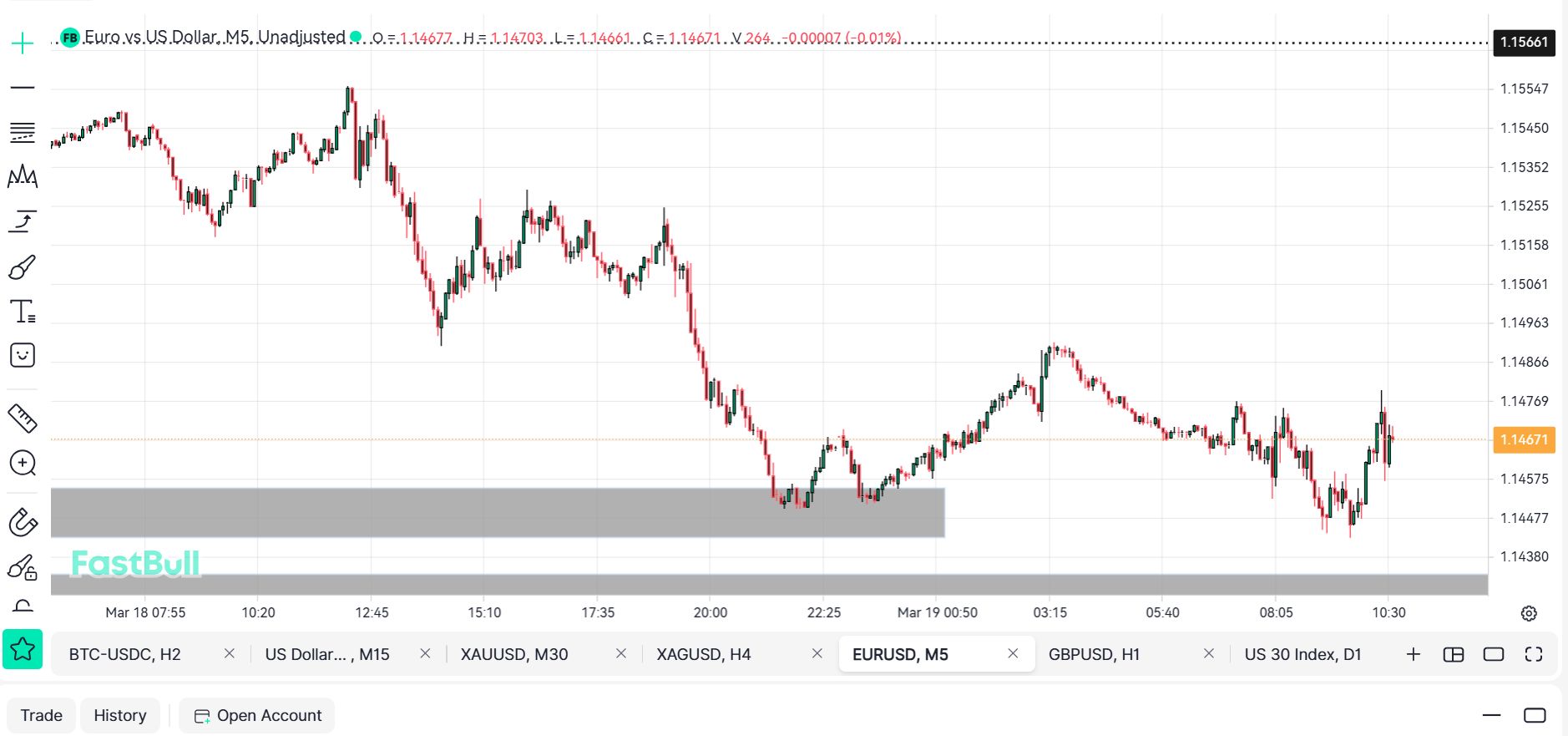Toggle magnet mode on
Image resolution: width=1568 pixels, height=736 pixels.
tap(23, 523)
